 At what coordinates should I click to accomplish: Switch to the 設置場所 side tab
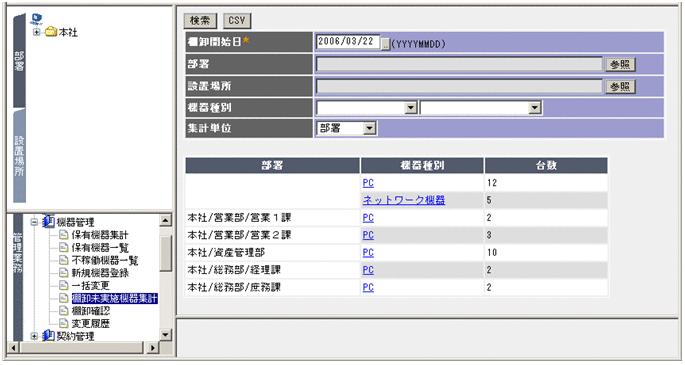(19, 156)
